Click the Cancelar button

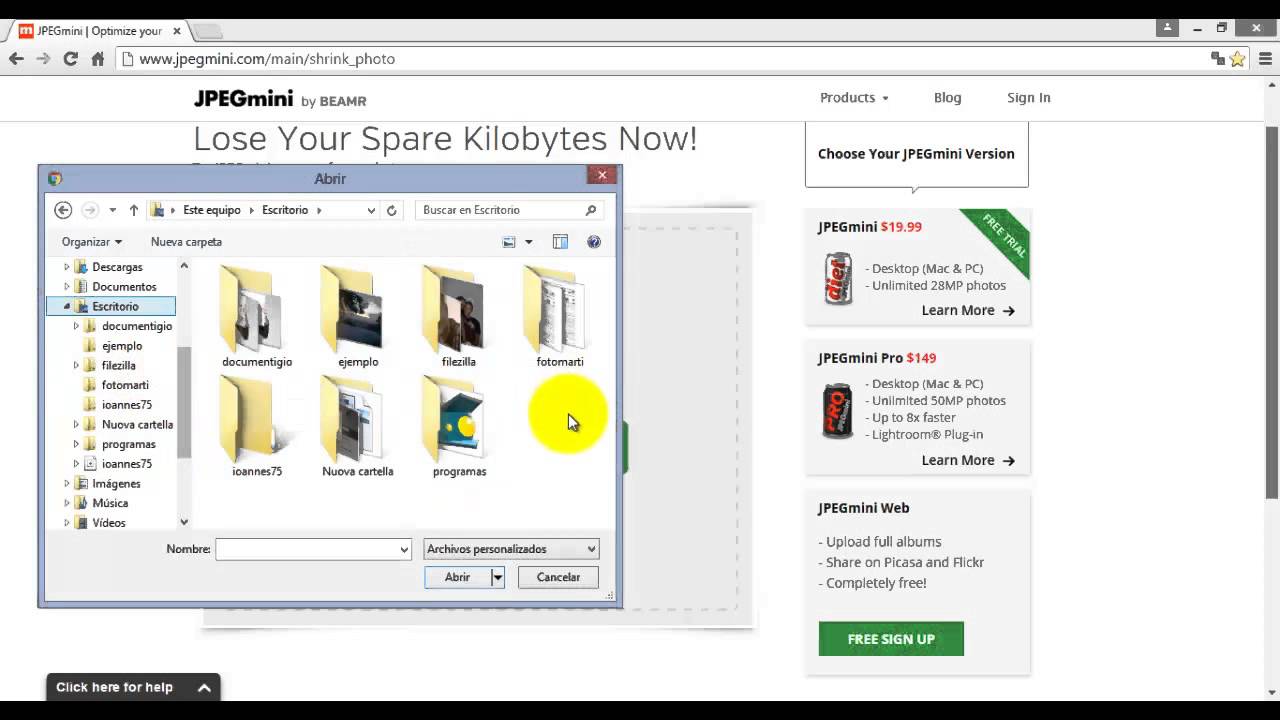click(x=558, y=577)
